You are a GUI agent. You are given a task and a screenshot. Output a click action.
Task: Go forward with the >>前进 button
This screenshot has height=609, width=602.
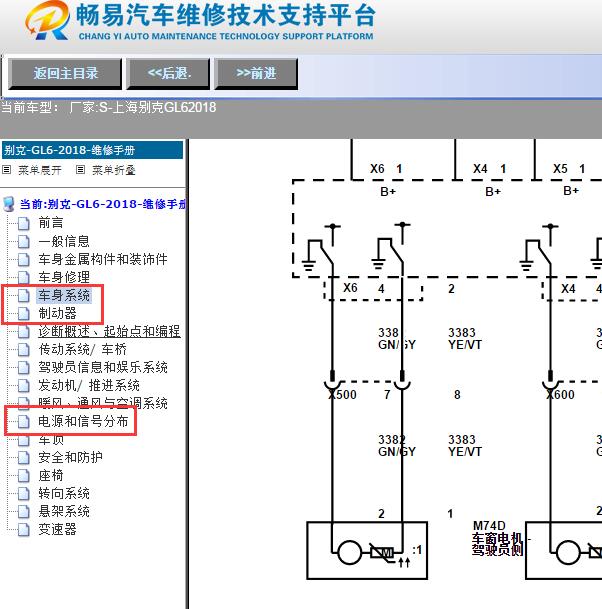coord(256,74)
